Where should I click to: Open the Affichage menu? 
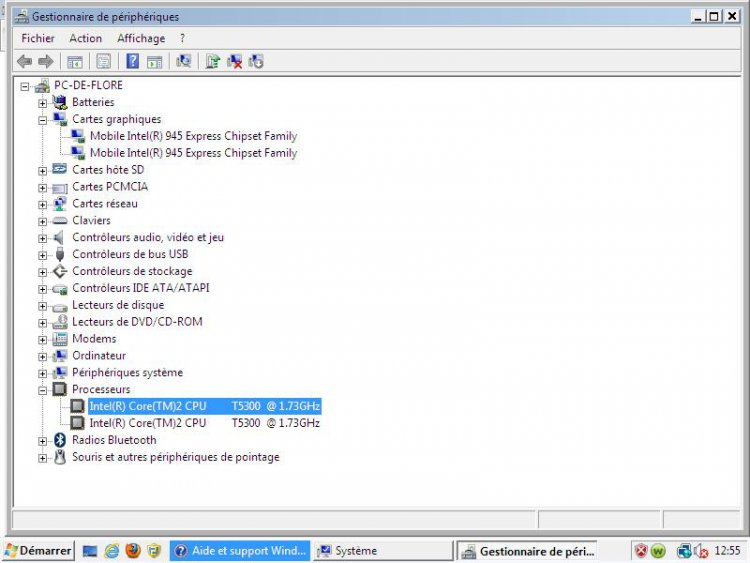(141, 38)
